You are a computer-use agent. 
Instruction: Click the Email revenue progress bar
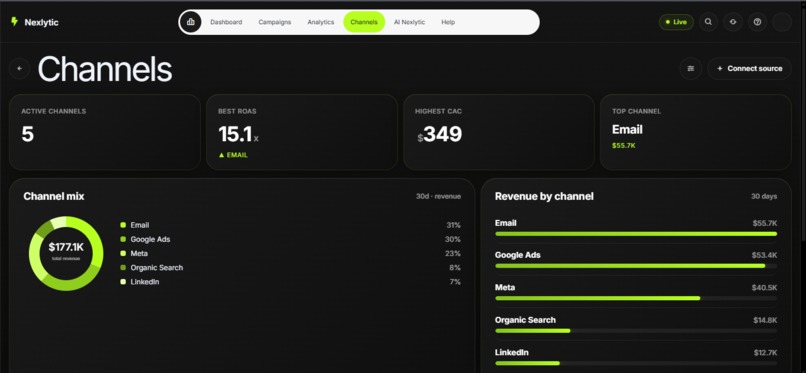point(636,234)
